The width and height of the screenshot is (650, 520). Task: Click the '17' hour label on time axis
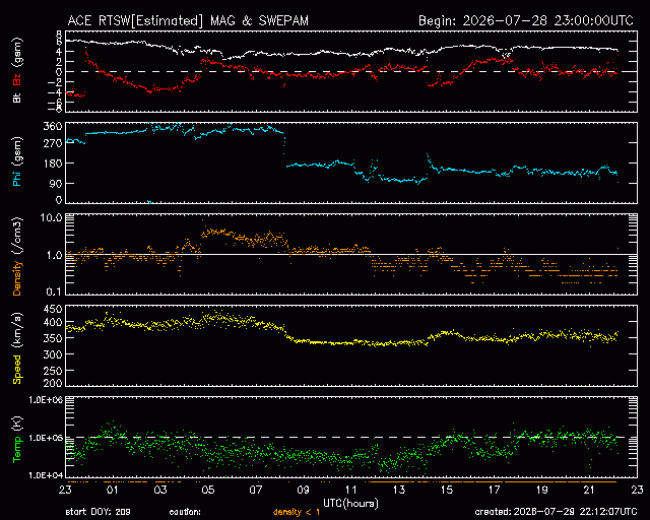pos(494,490)
